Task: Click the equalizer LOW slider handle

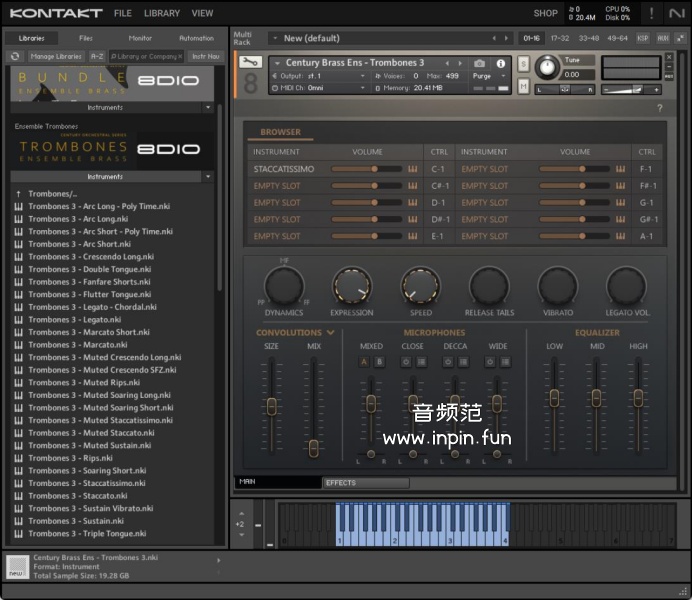Action: 554,398
